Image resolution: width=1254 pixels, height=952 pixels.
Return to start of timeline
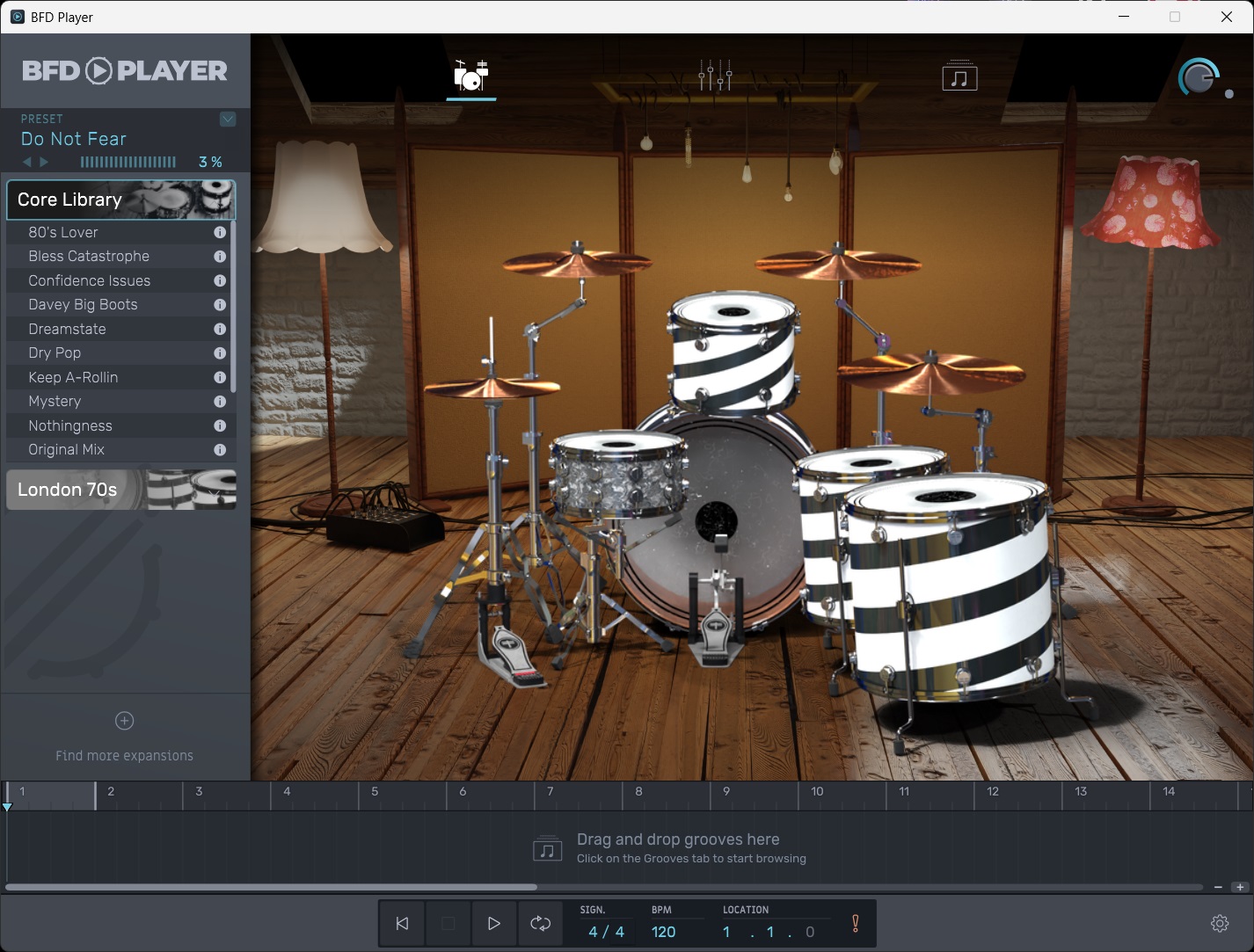402,923
